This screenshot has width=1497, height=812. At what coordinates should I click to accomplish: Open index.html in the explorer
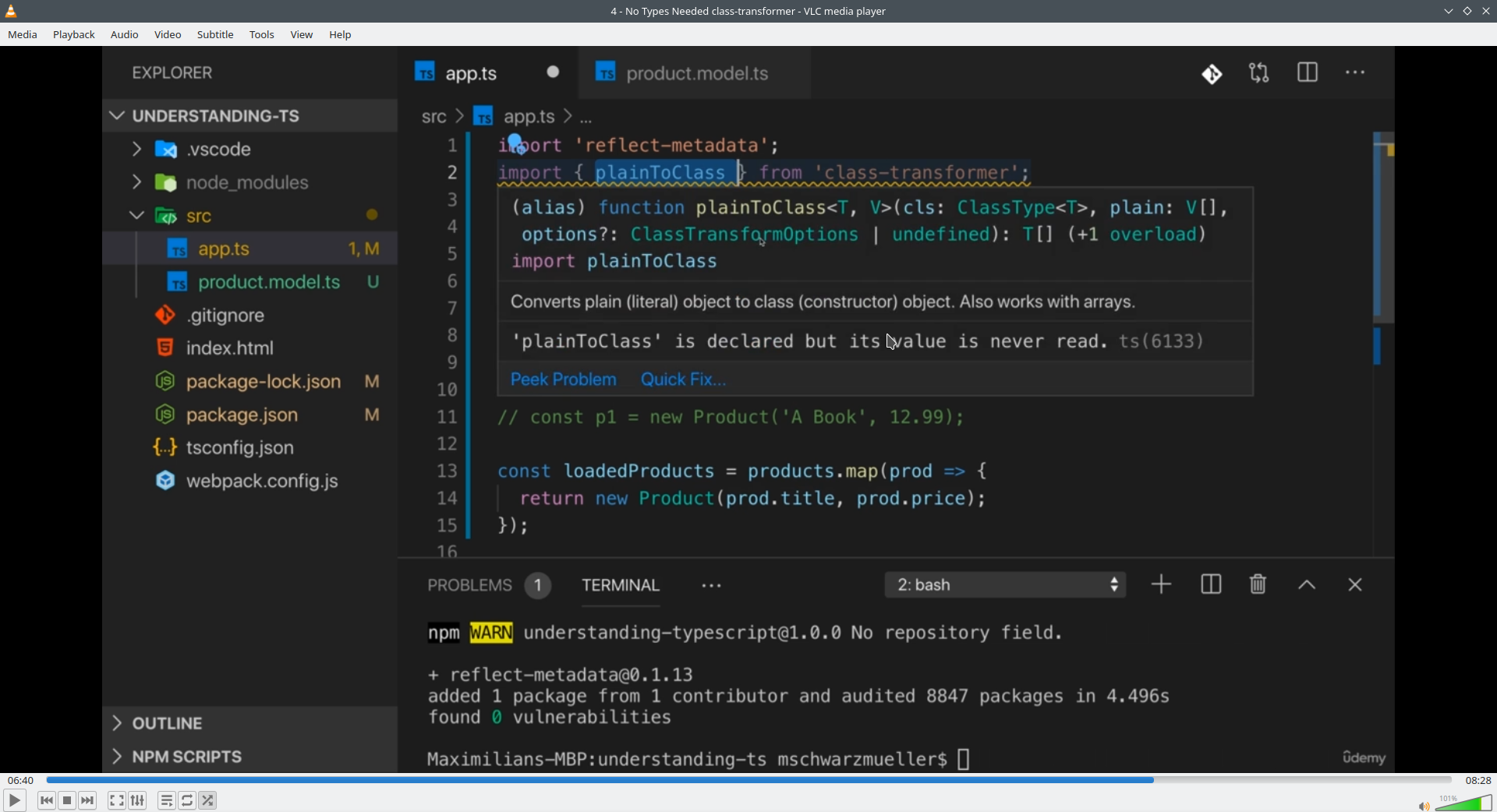click(250, 348)
